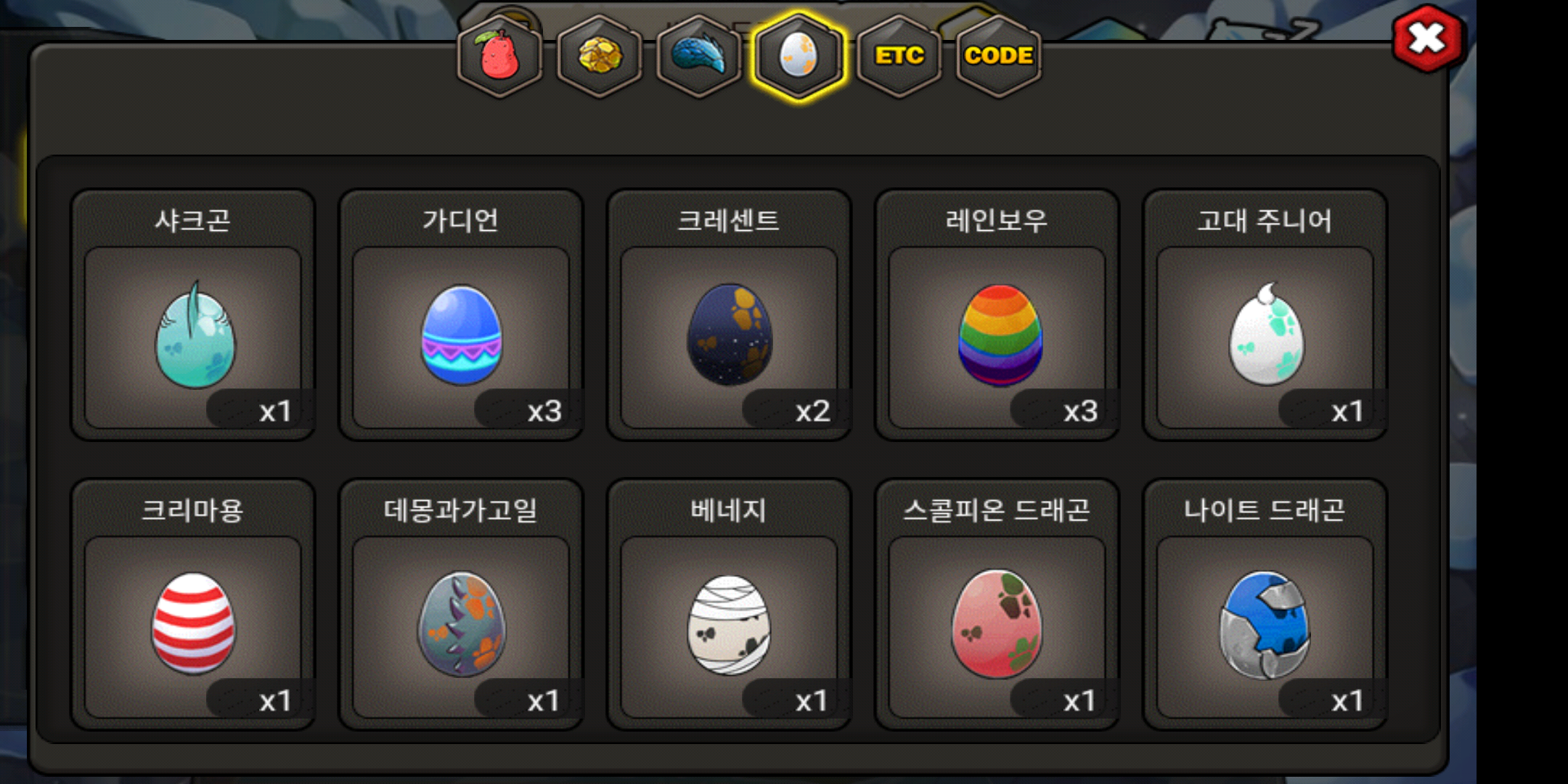This screenshot has height=784, width=1568.
Task: Select the highlighted egg tab
Action: point(799,55)
